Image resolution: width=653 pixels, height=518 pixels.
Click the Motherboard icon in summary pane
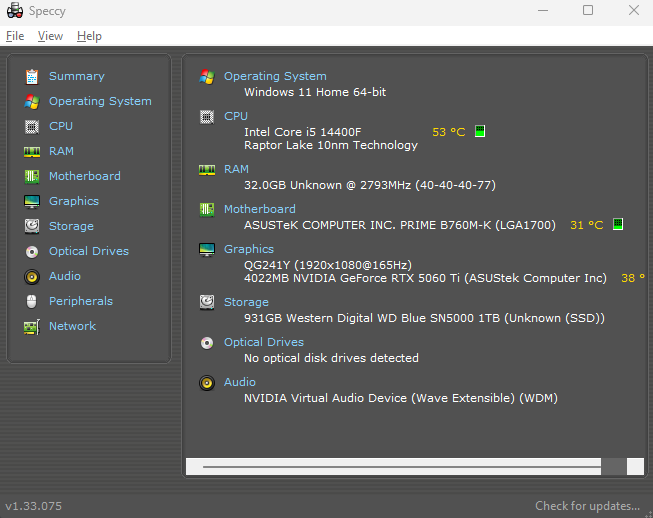click(207, 209)
